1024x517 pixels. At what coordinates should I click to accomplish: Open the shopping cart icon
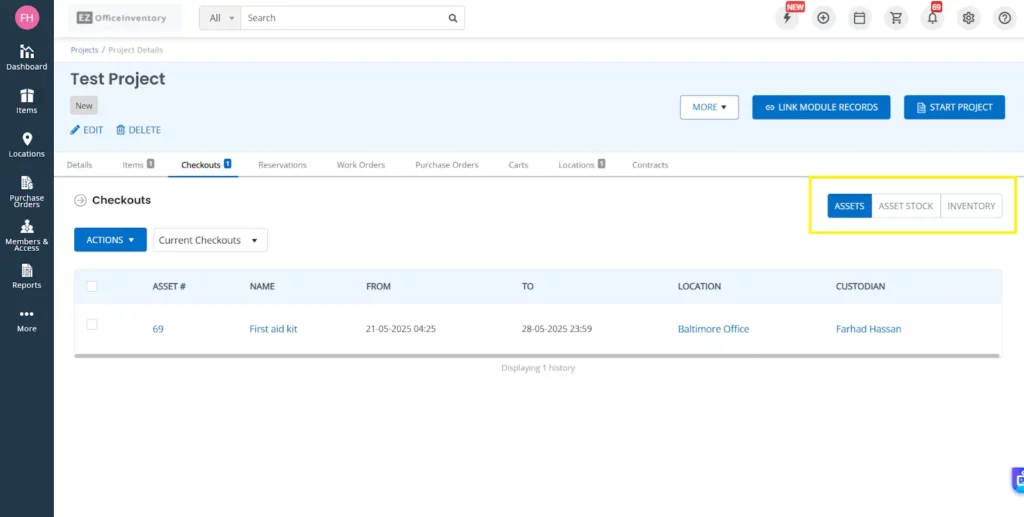[896, 18]
